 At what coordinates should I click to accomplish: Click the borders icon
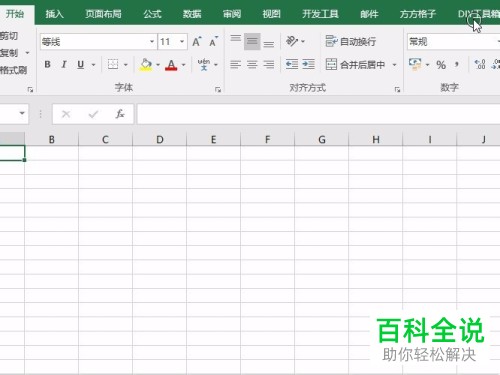coord(113,64)
